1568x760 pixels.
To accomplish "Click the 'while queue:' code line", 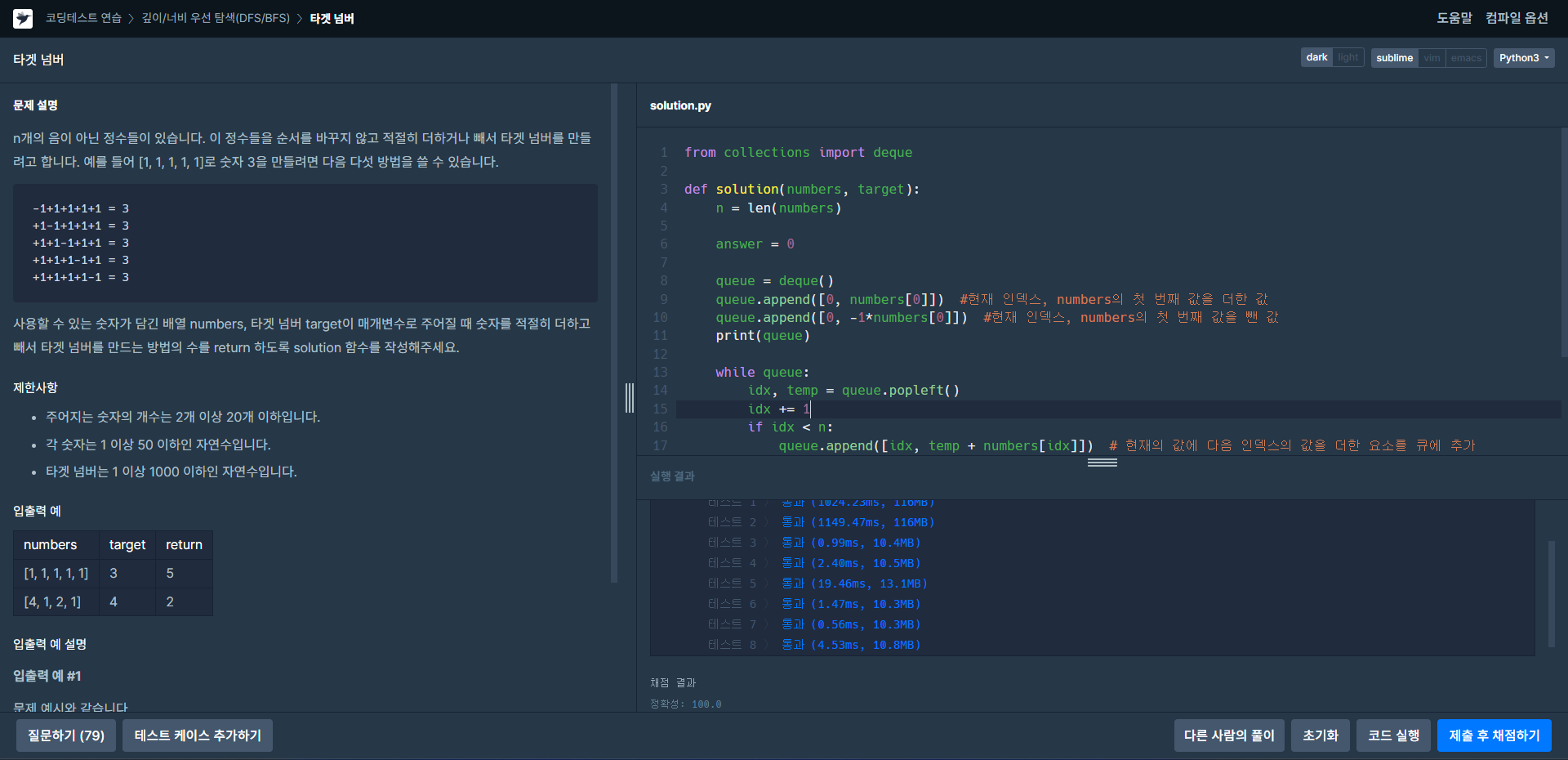I will click(762, 372).
